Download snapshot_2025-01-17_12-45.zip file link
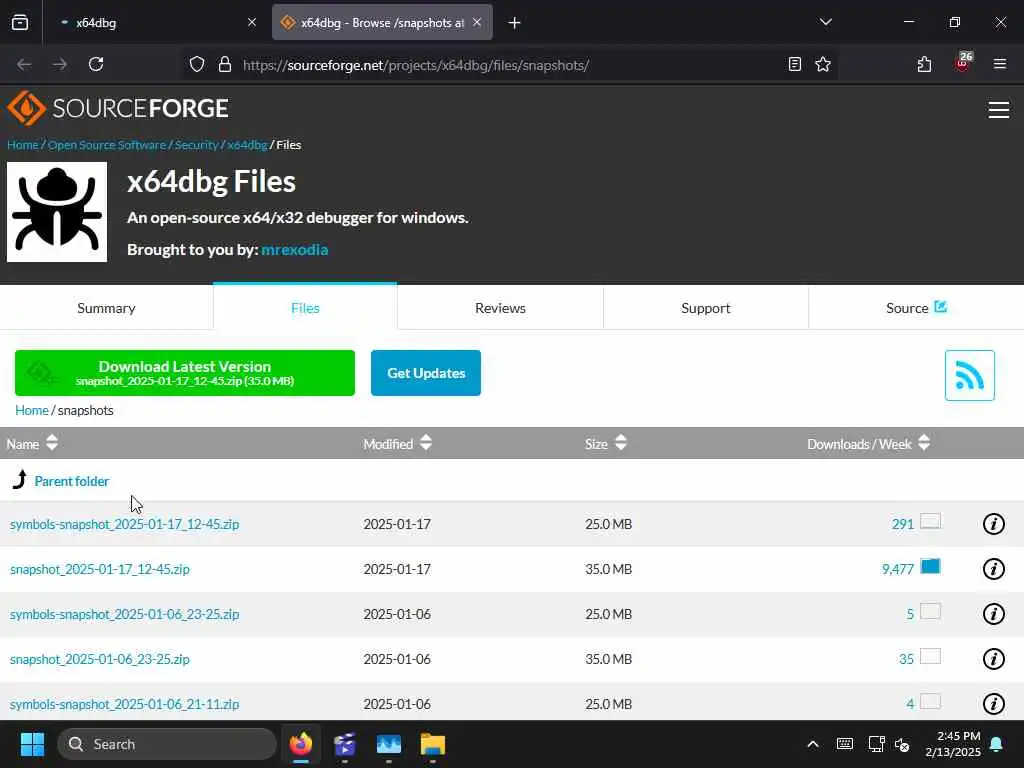Viewport: 1024px width, 768px height. [x=100, y=569]
